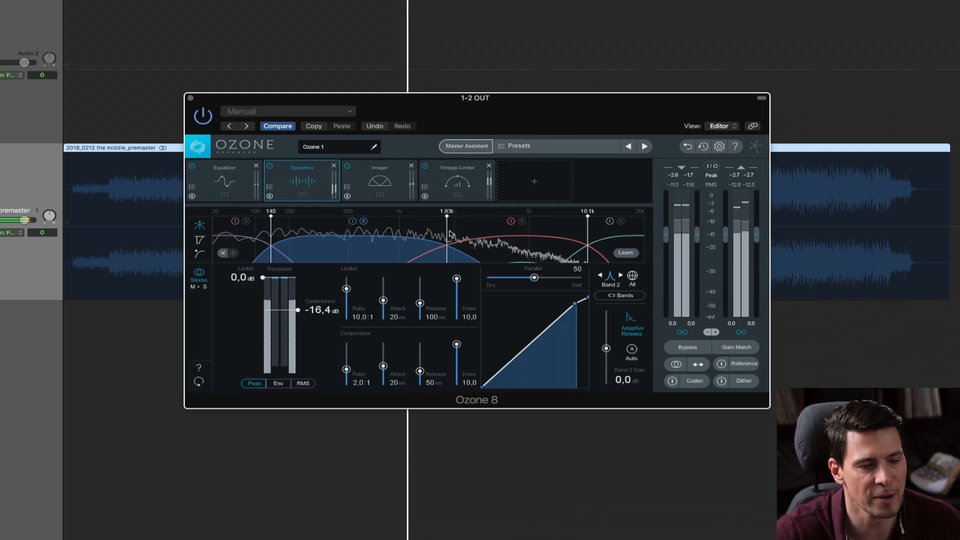Remove band using X button
The width and height of the screenshot is (960, 540).
[x=223, y=253]
